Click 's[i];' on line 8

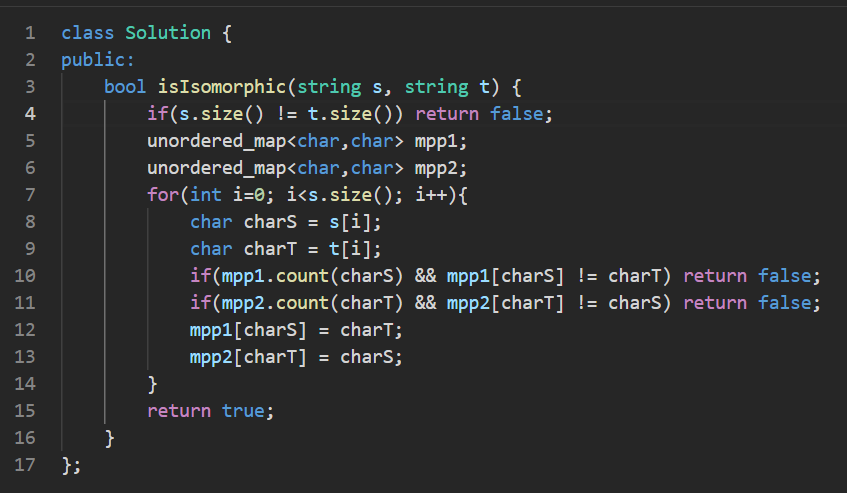355,222
